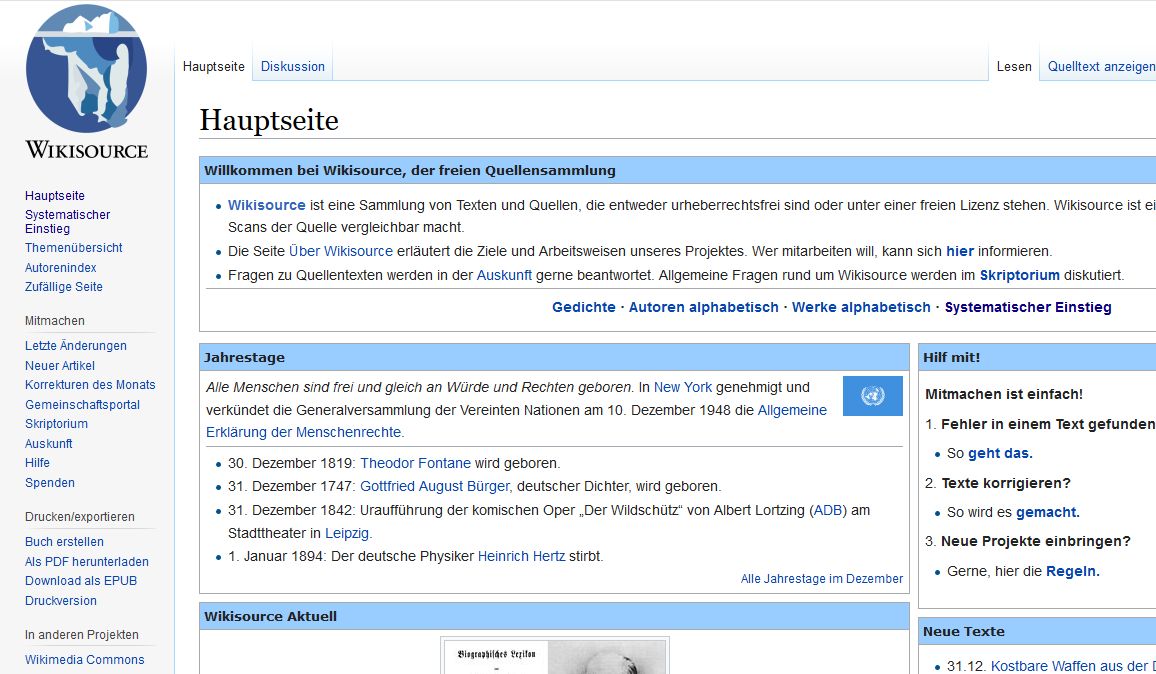Image resolution: width=1156 pixels, height=674 pixels.
Task: Load a Zufällige Seite
Action: click(x=63, y=287)
